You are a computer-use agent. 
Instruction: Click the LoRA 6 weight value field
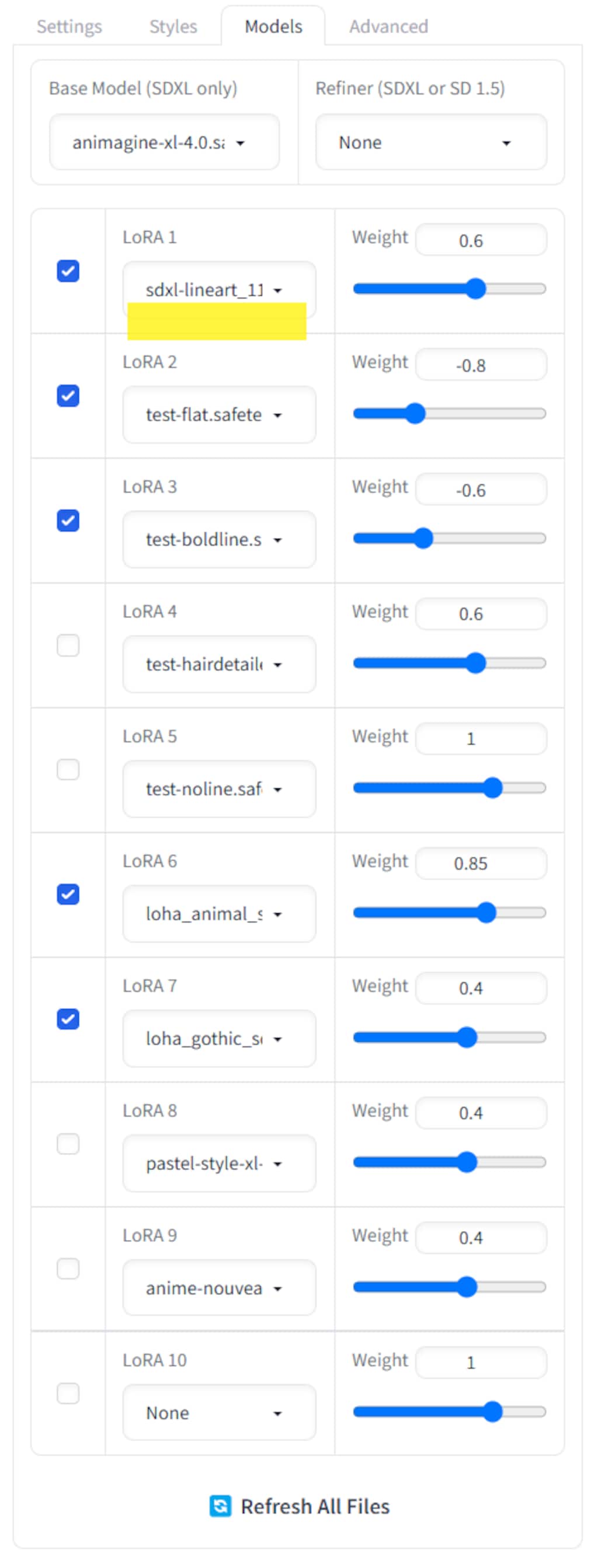[481, 863]
